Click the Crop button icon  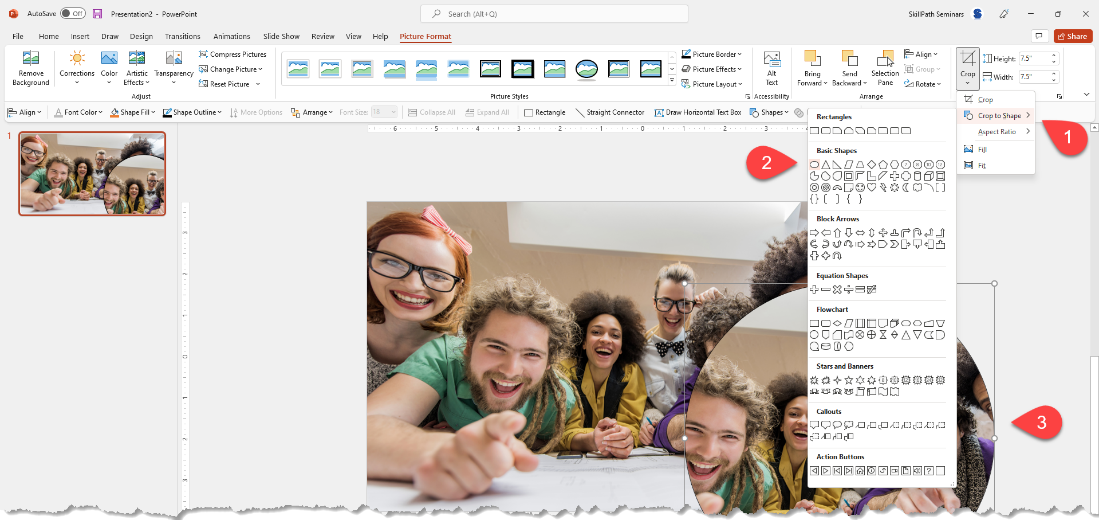point(968,59)
